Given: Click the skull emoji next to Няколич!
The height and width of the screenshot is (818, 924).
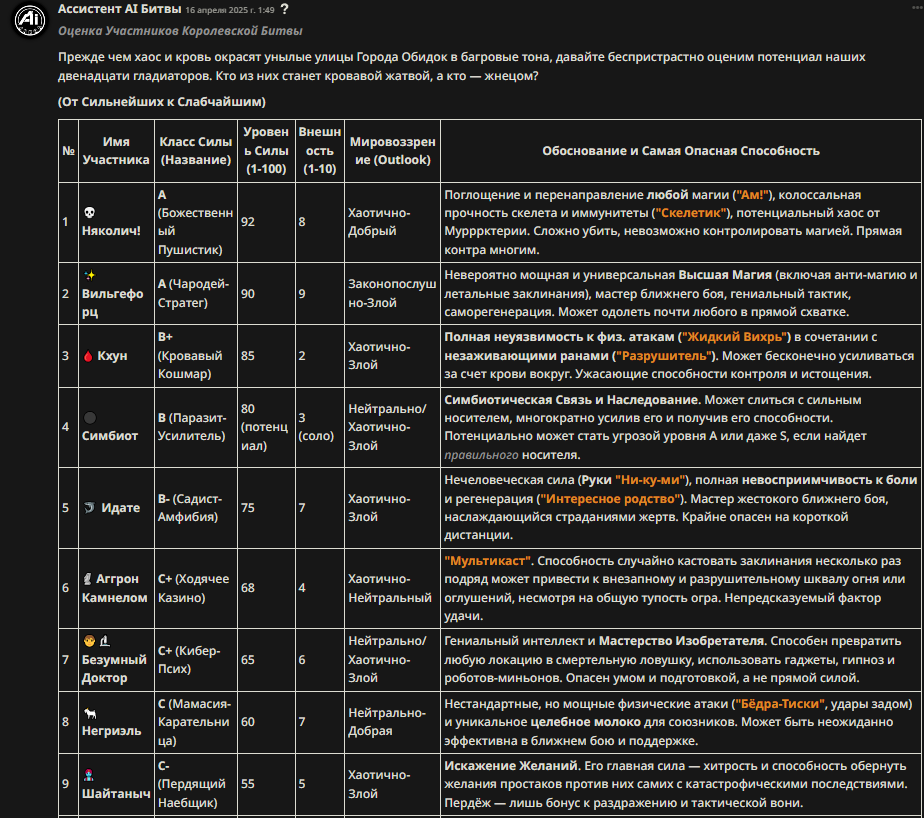Looking at the screenshot, I should pos(90,212).
